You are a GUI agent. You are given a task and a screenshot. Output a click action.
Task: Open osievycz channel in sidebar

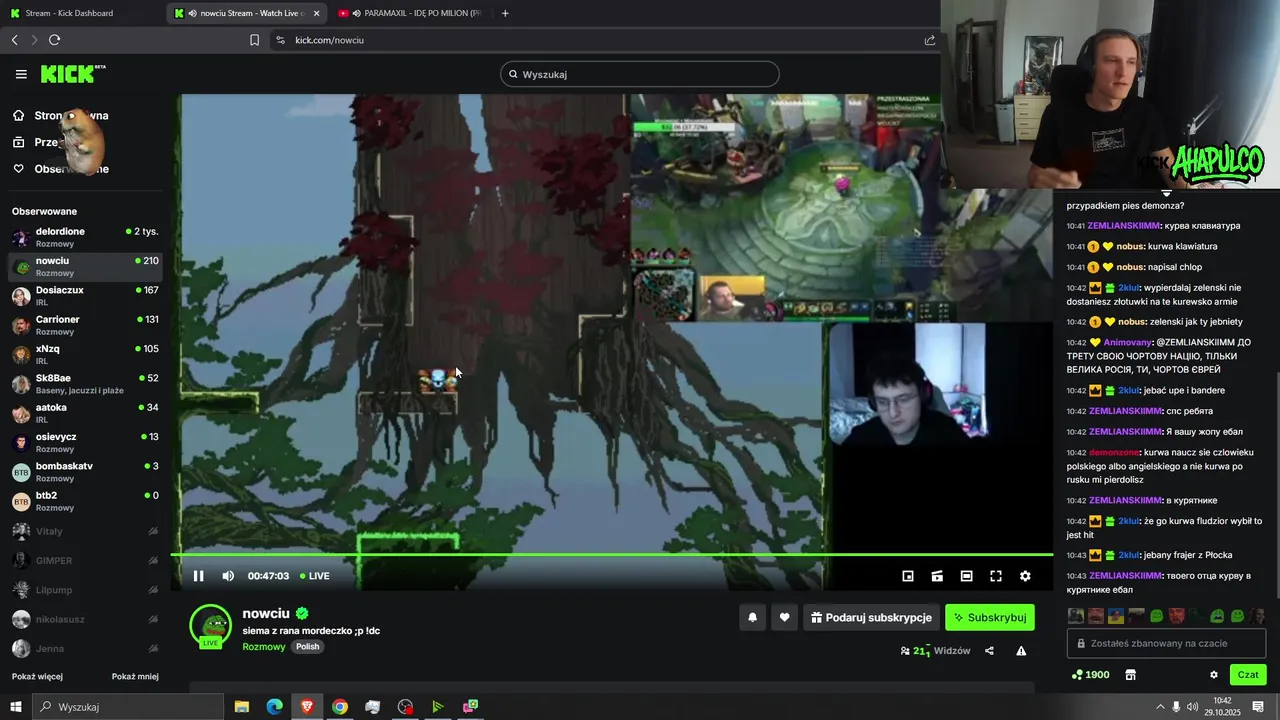(x=85, y=443)
